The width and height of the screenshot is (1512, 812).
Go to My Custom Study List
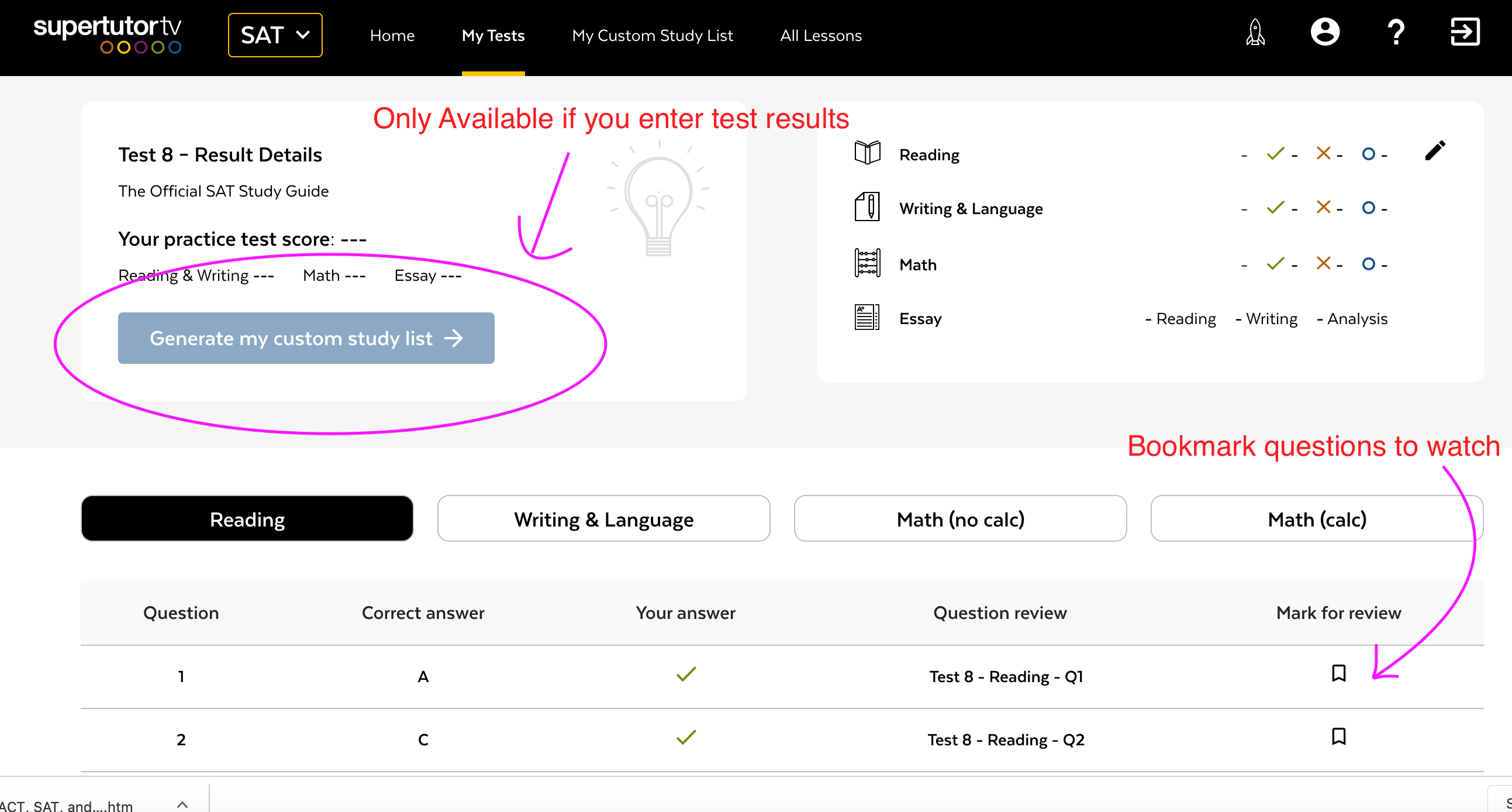tap(652, 36)
